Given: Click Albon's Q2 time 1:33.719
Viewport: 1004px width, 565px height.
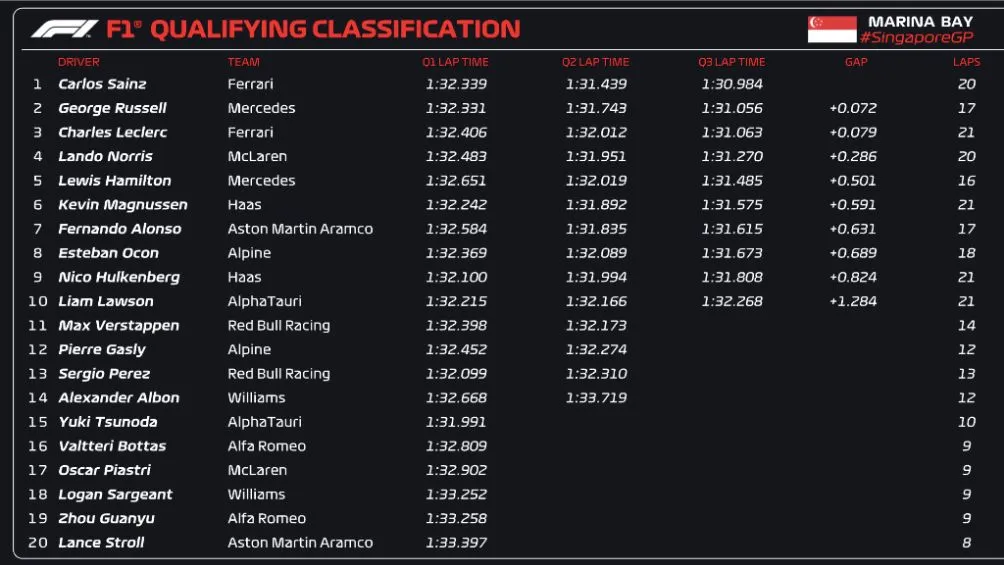Looking at the screenshot, I should [x=596, y=398].
